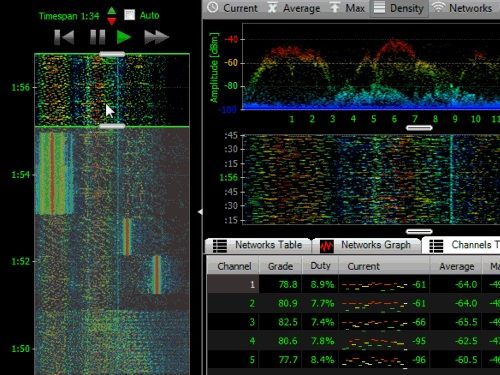
Task: Click the 1:52 timeline marker
Action: coord(20,261)
